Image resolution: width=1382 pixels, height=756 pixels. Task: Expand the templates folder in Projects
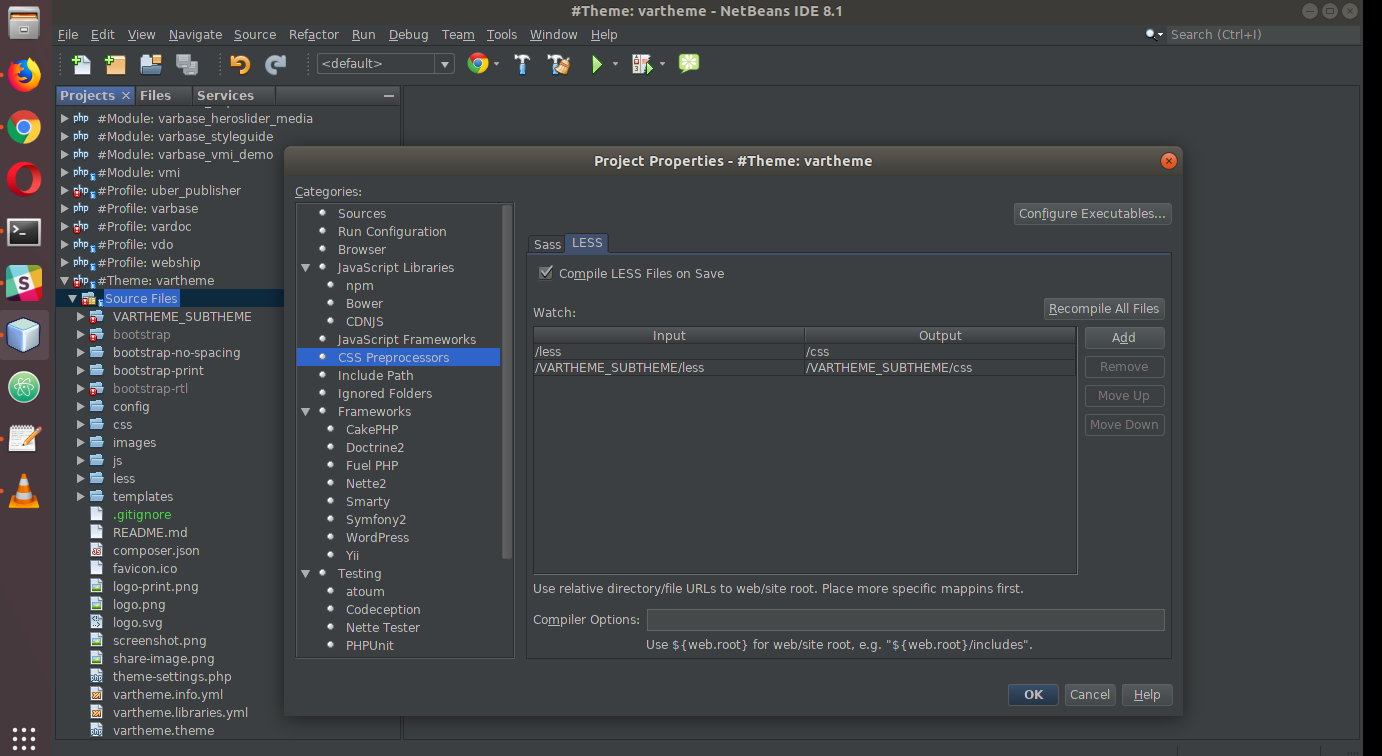click(81, 496)
